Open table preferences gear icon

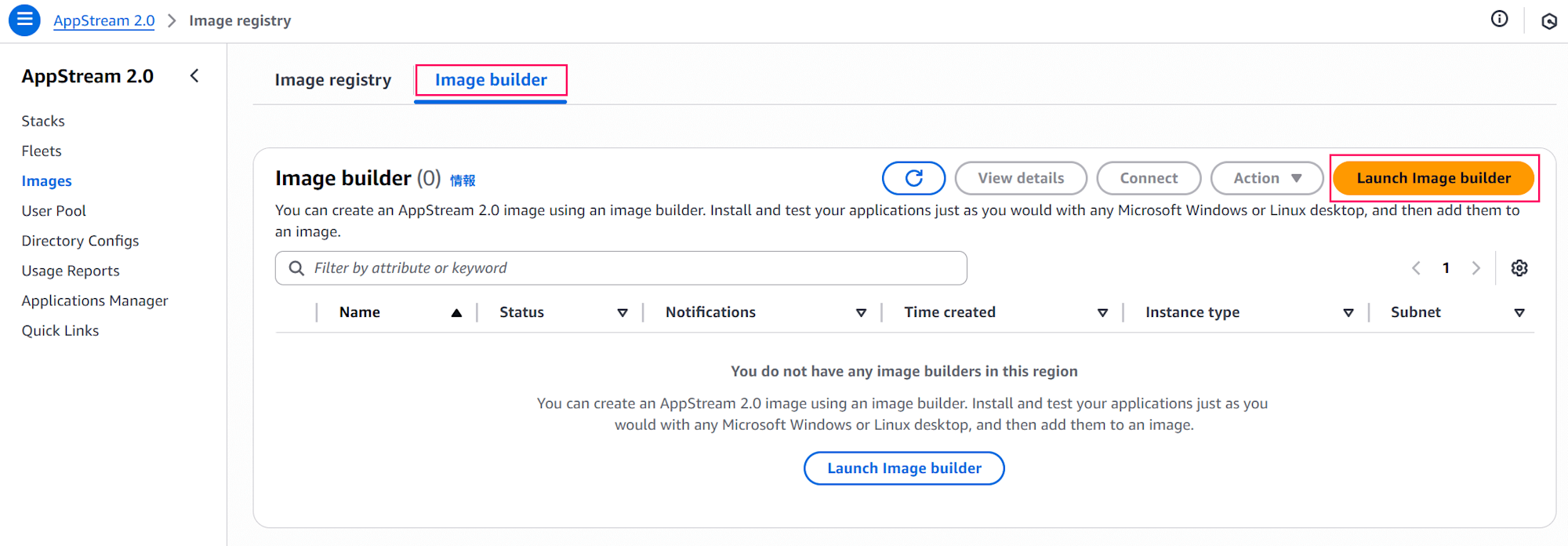pos(1519,268)
